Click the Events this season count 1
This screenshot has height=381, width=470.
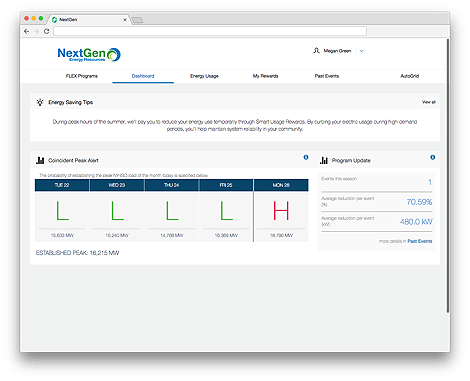pyautogui.click(x=430, y=182)
